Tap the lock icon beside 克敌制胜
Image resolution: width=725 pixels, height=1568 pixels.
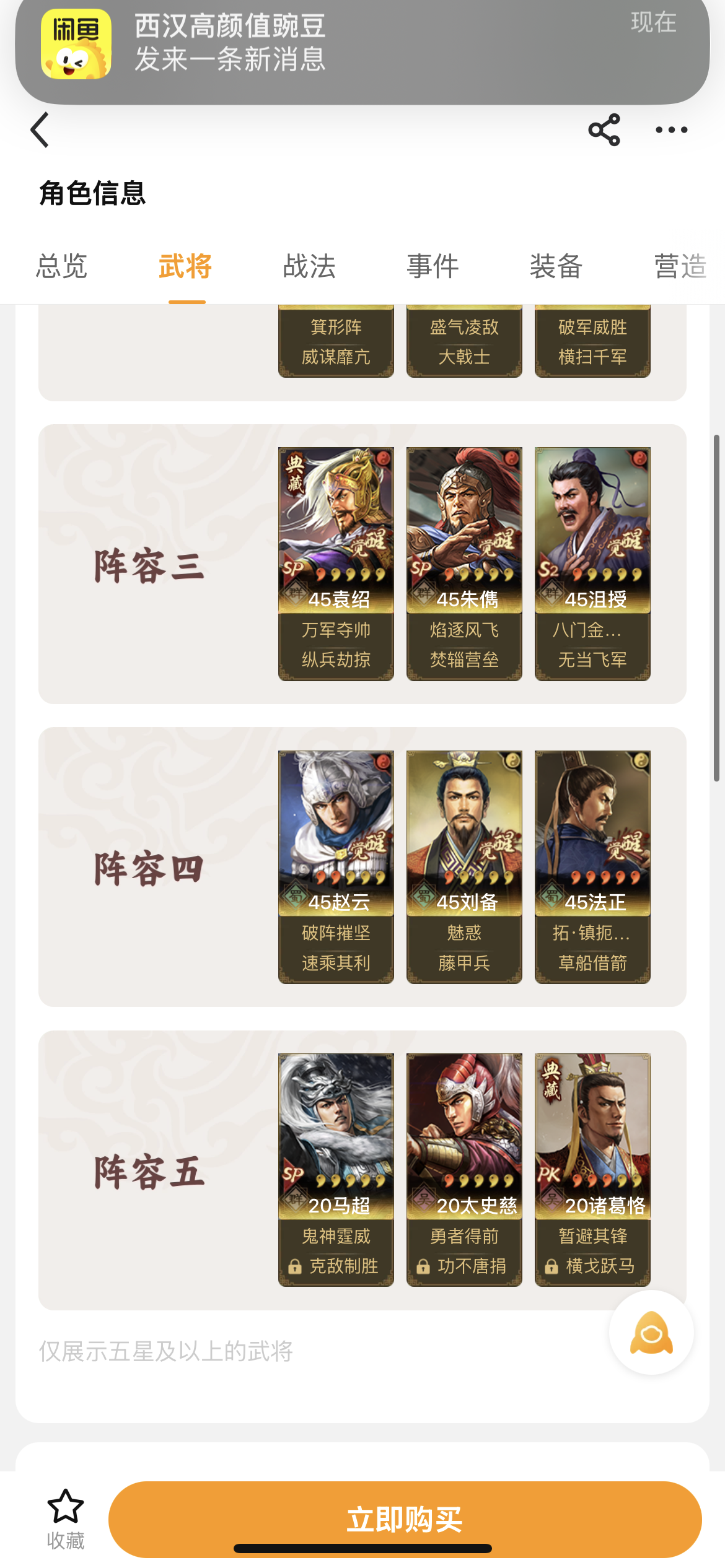[x=295, y=1266]
